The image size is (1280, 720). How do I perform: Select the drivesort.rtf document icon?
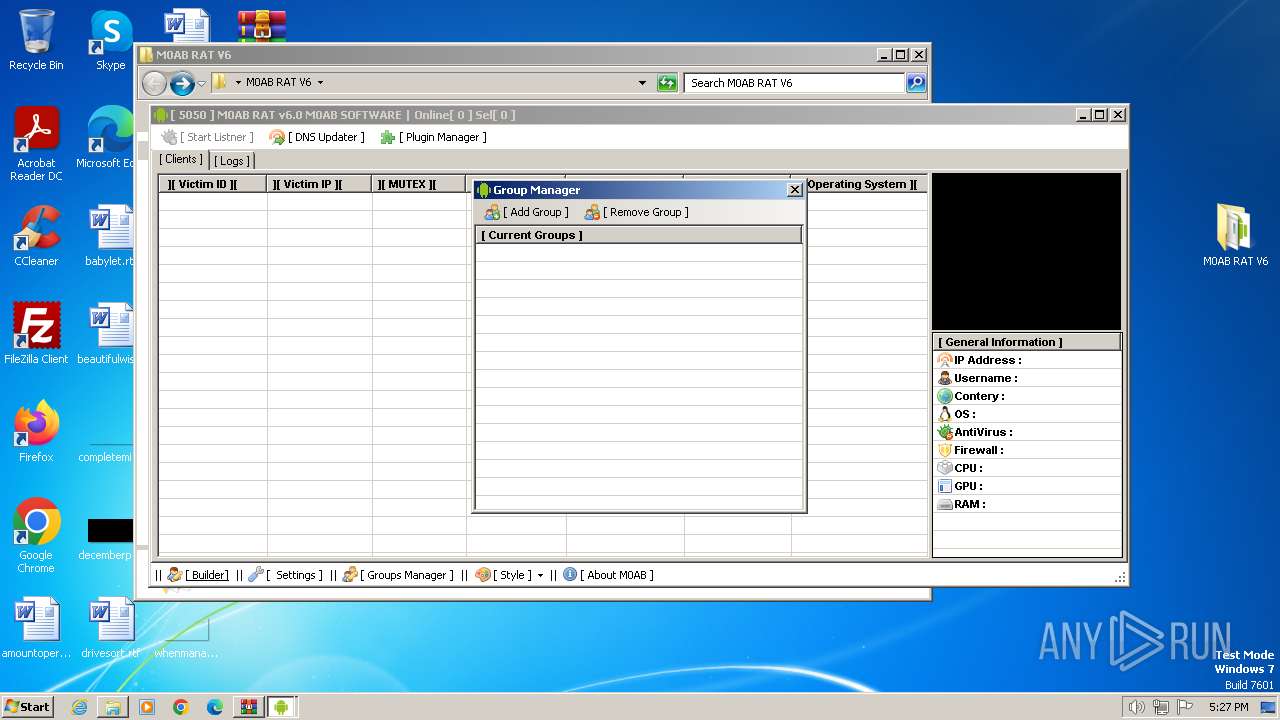110,628
